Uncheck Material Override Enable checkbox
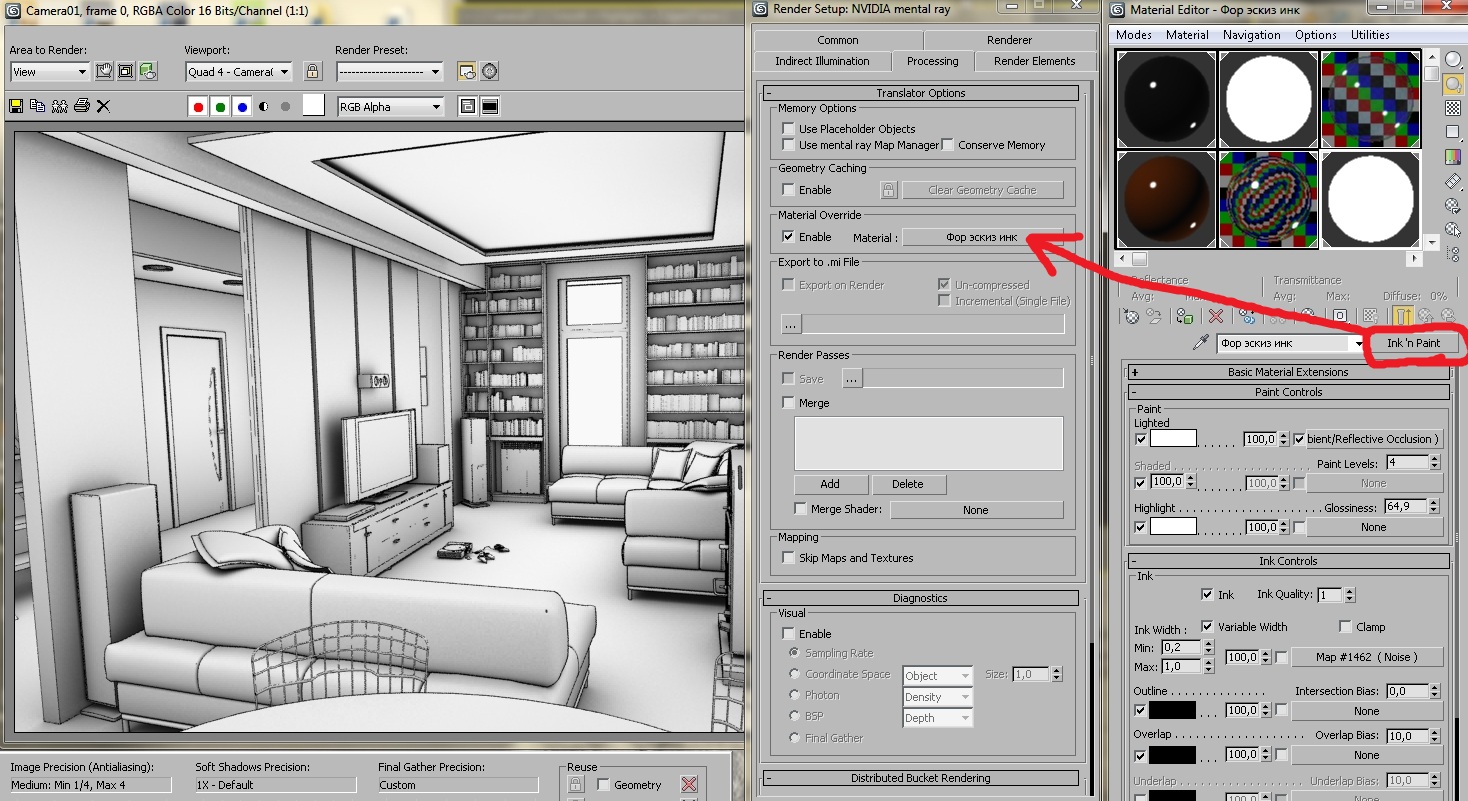 789,237
